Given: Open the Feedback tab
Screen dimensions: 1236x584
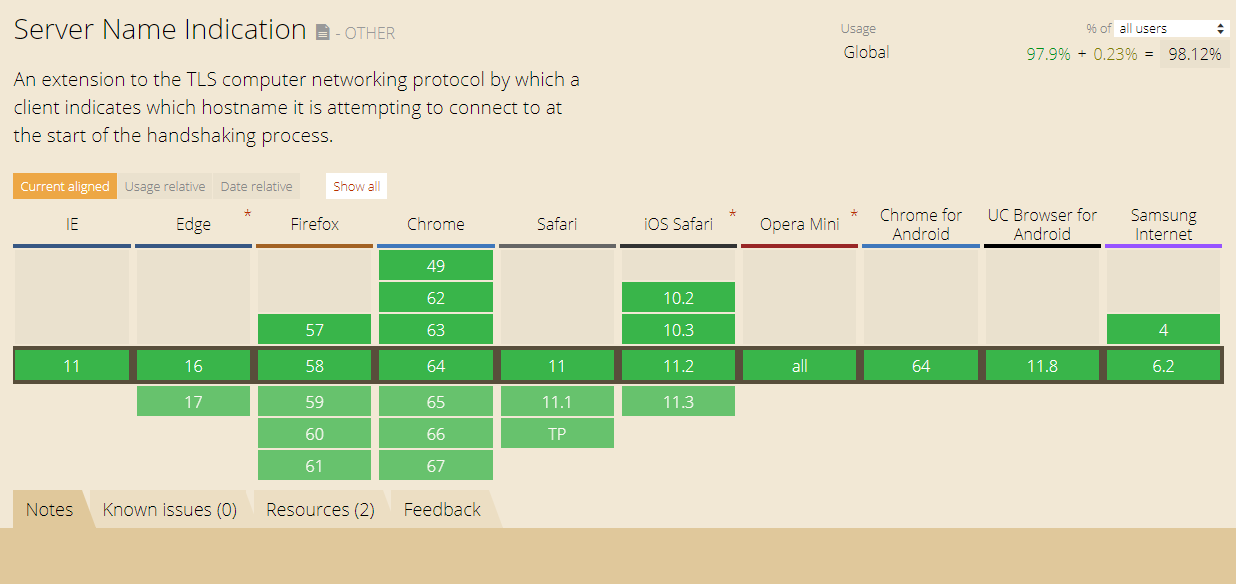Looking at the screenshot, I should (x=442, y=510).
